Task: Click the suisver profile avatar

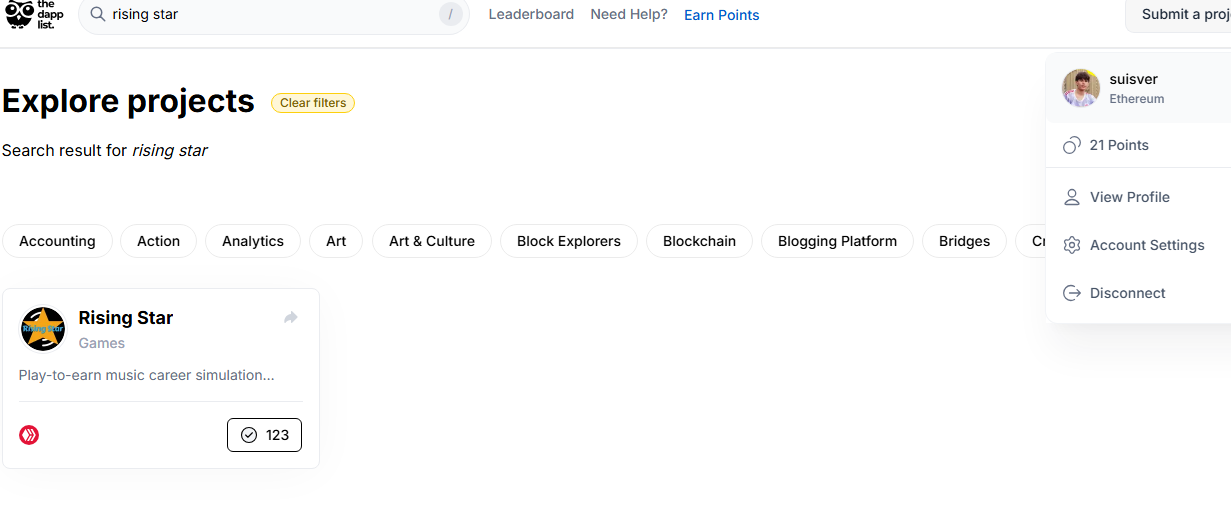Action: click(1081, 88)
